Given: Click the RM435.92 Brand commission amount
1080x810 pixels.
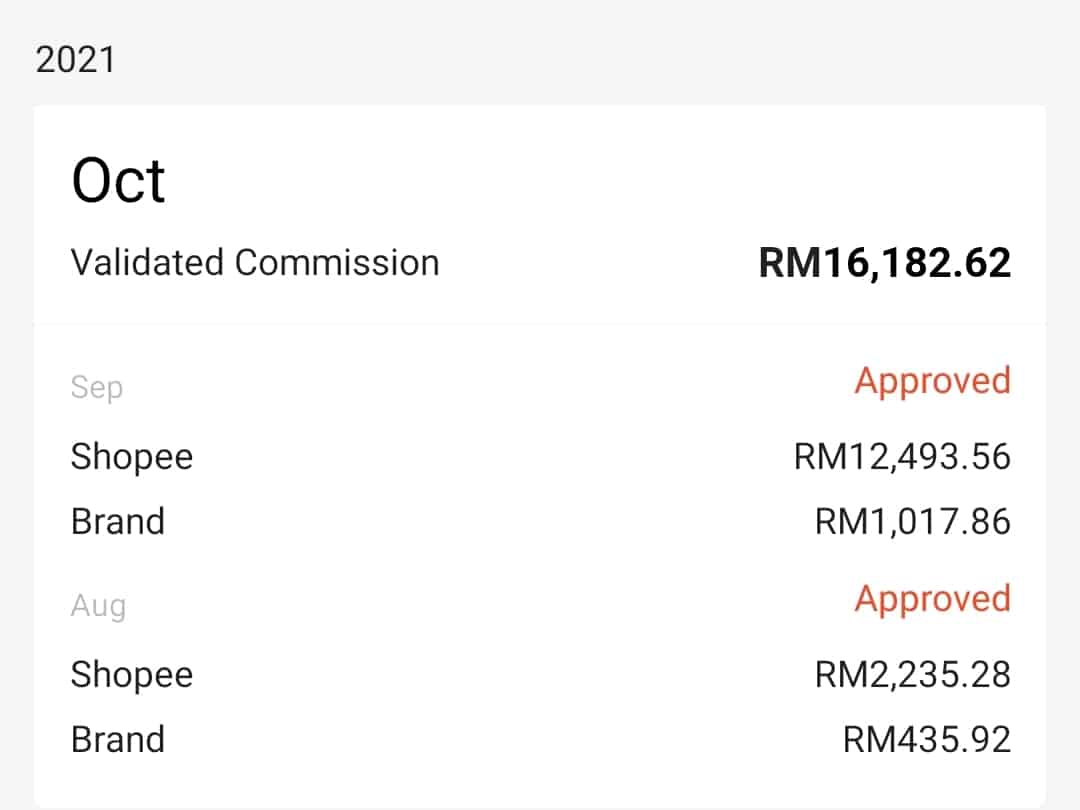Looking at the screenshot, I should click(x=927, y=740).
